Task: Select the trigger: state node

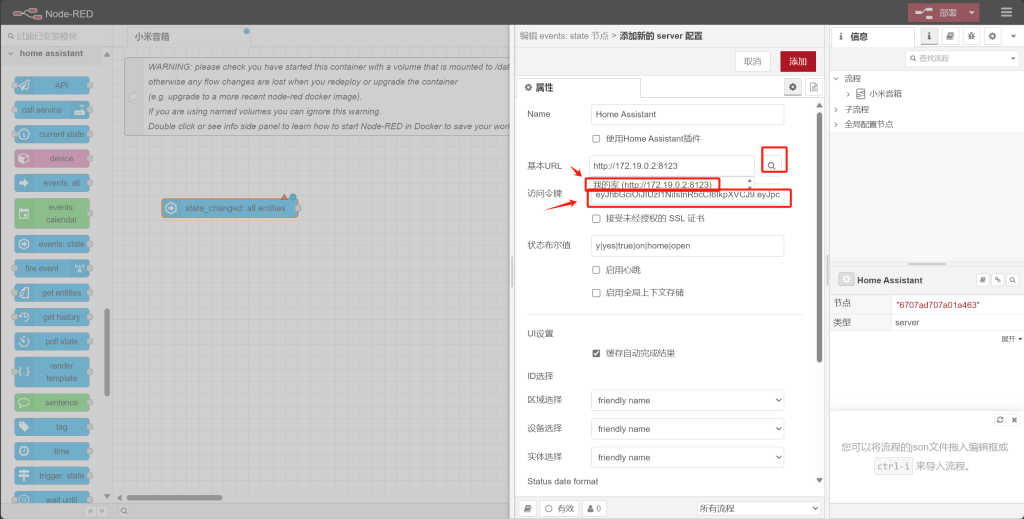Action: click(52, 476)
